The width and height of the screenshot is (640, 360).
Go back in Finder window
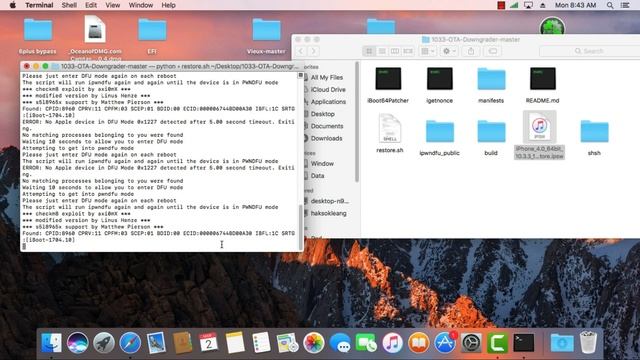coord(301,51)
